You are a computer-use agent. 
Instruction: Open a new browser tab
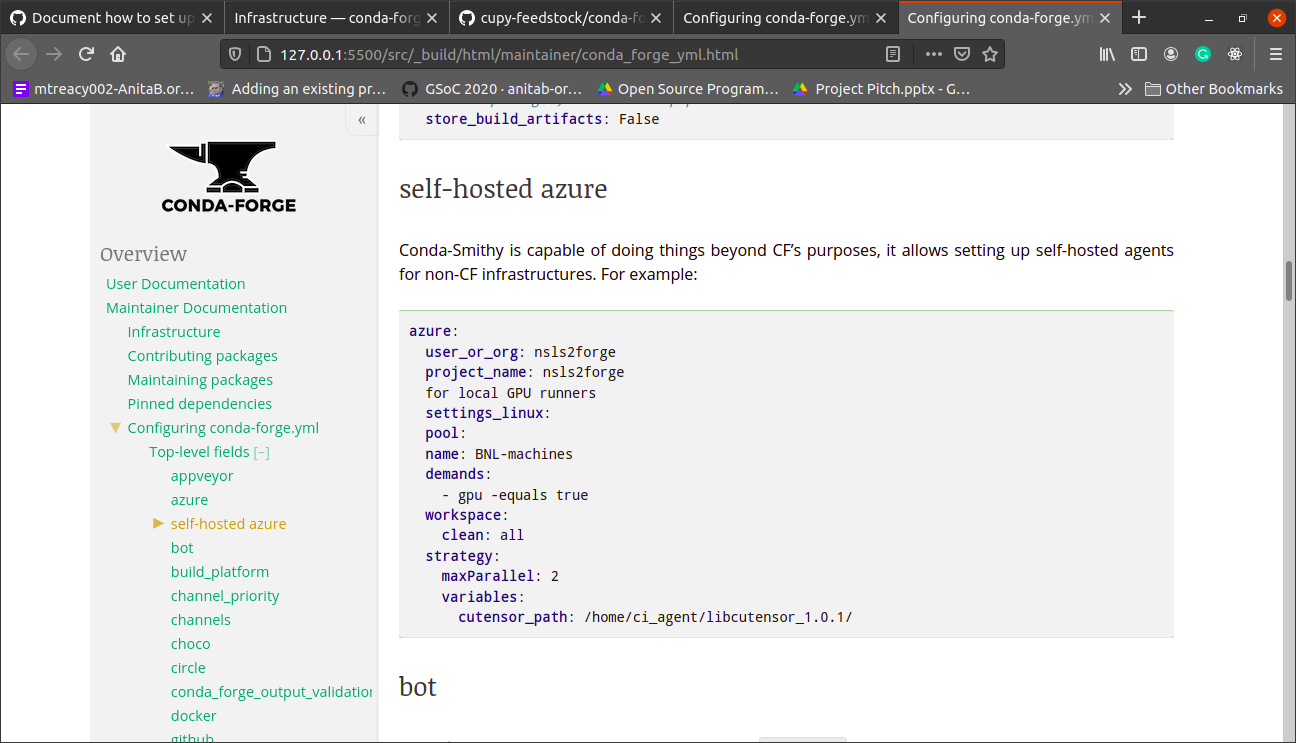[1138, 18]
